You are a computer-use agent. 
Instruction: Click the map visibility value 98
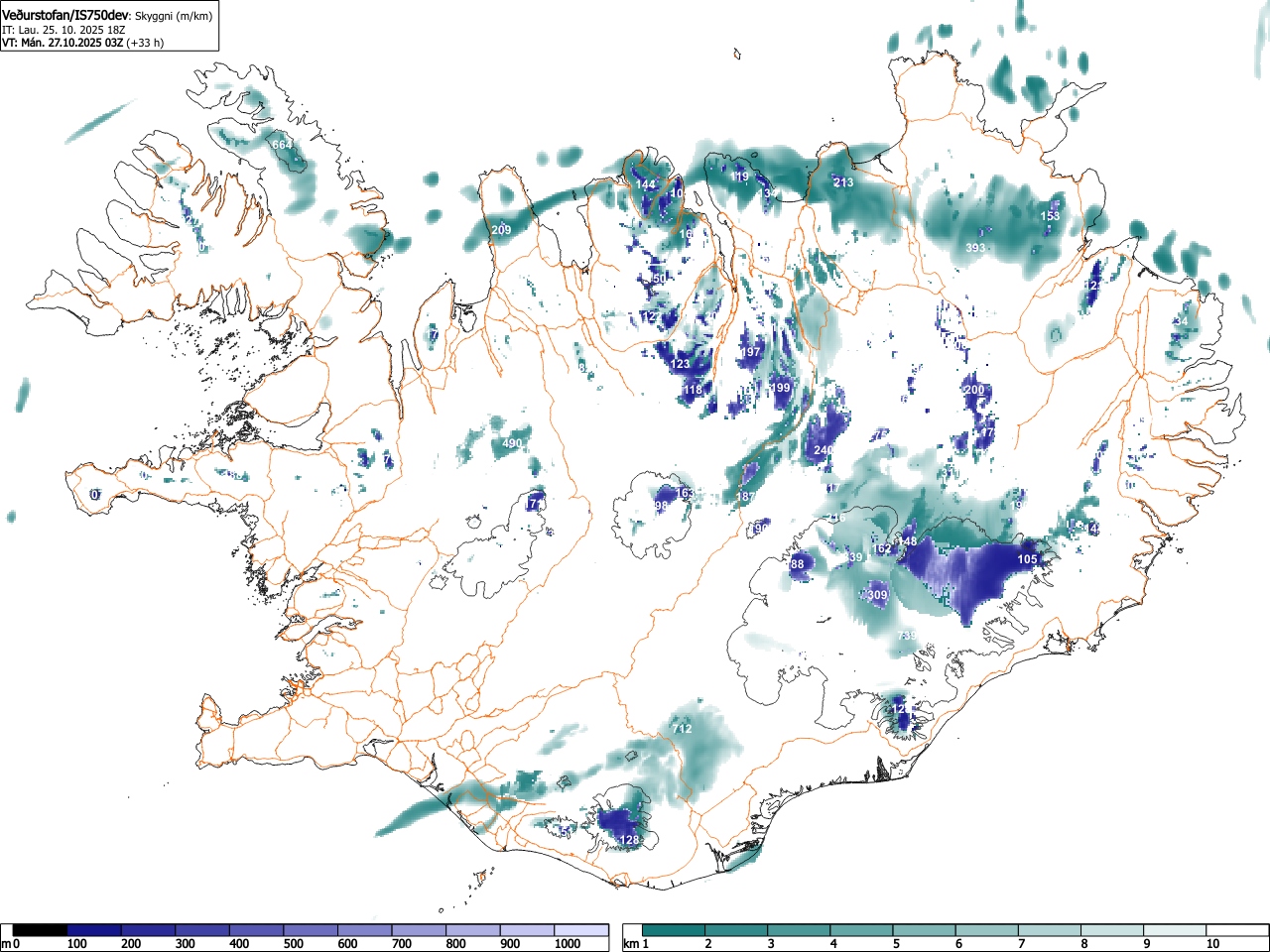tap(662, 506)
